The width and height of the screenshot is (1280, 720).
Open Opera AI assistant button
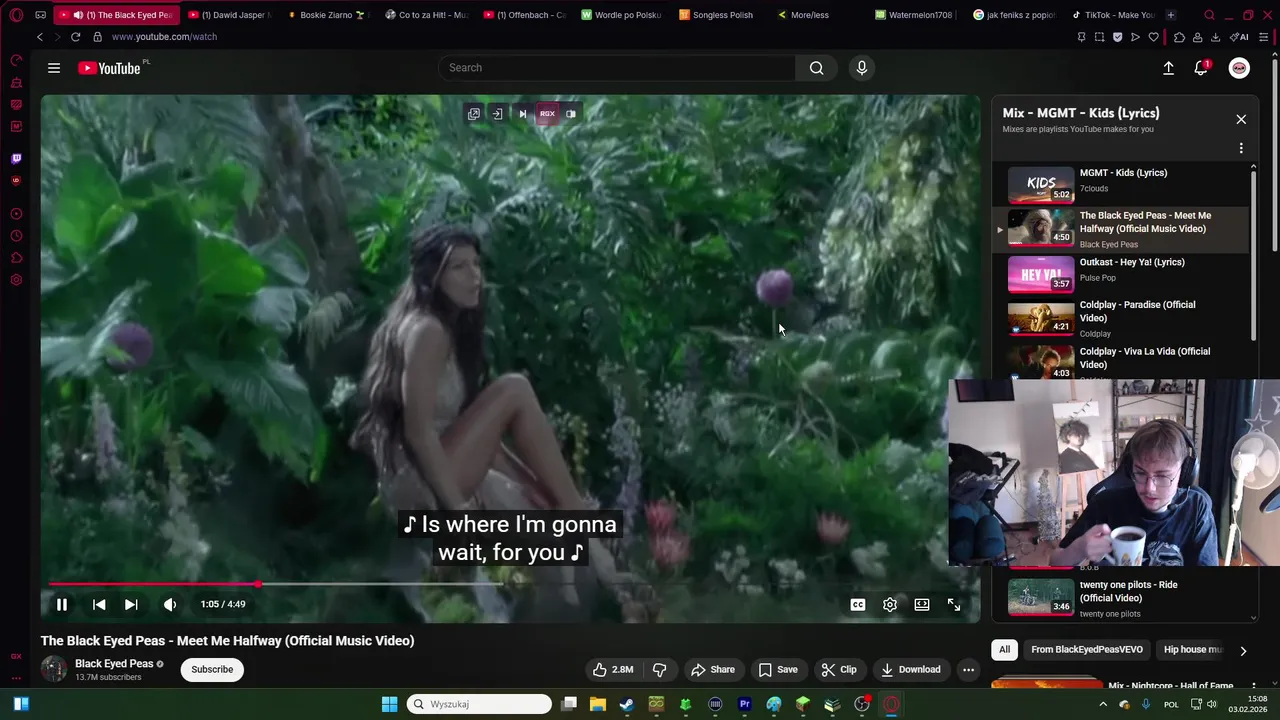pyautogui.click(x=1241, y=37)
